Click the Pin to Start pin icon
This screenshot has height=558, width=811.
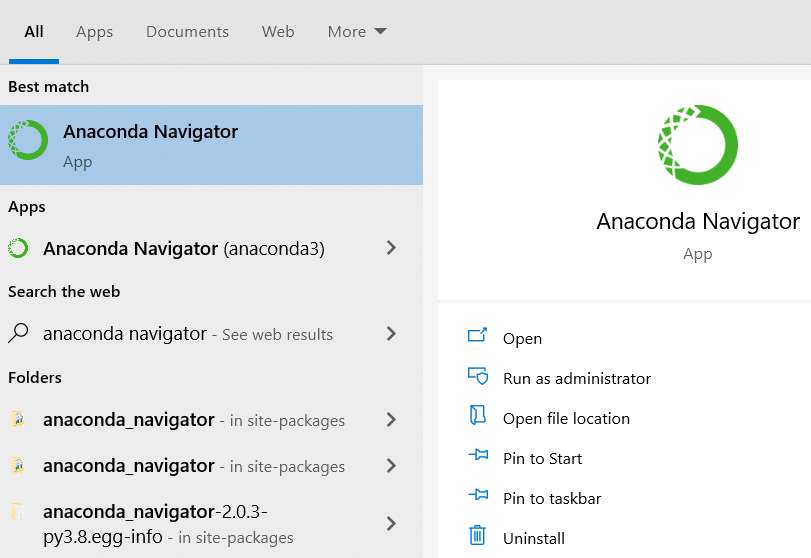478,455
